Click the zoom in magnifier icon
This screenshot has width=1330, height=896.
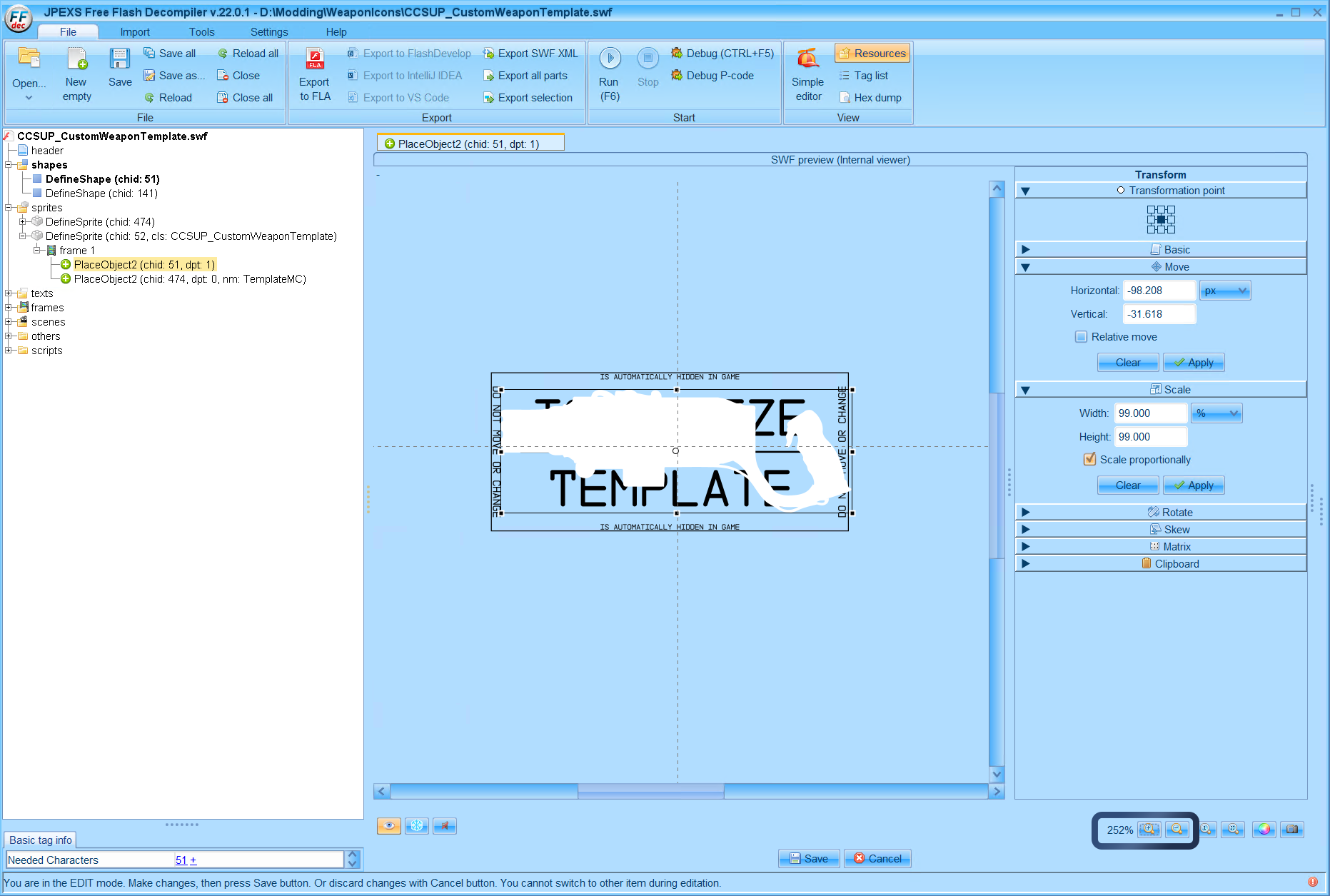click(1149, 829)
